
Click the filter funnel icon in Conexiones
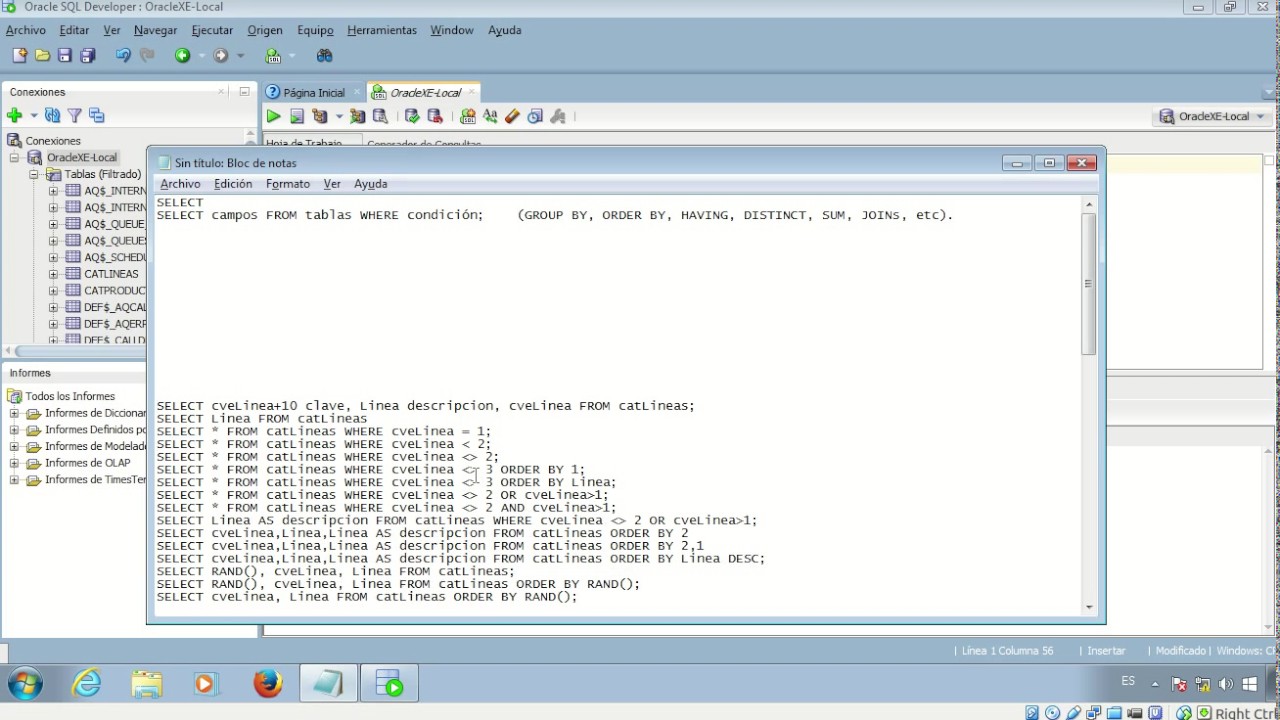[x=74, y=115]
